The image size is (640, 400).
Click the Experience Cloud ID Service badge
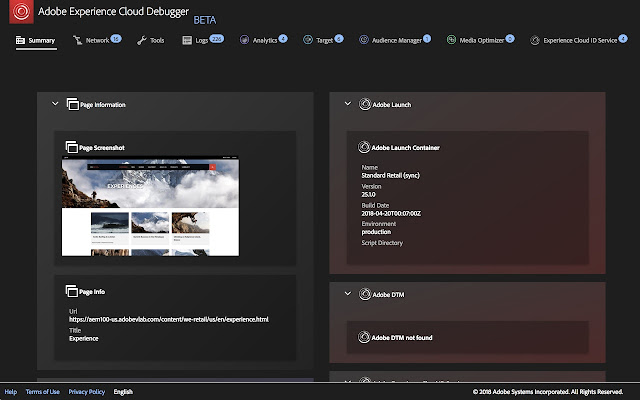(623, 39)
